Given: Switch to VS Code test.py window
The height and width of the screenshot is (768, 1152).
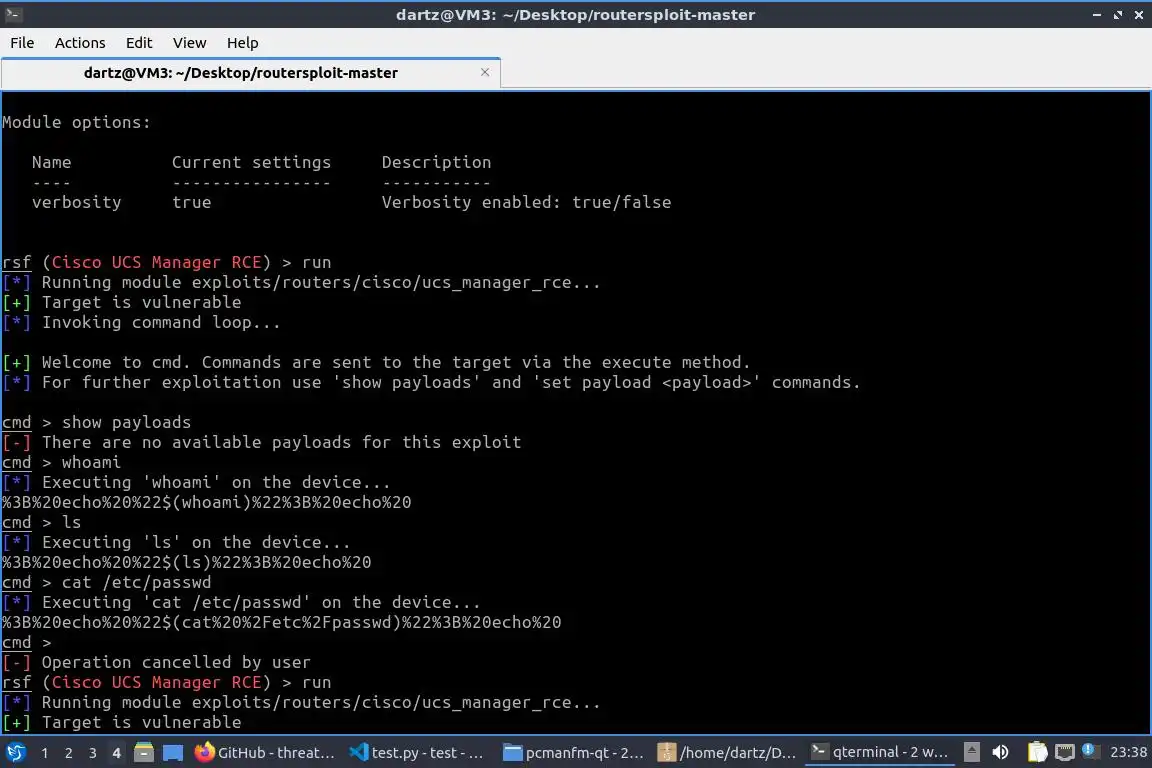Looking at the screenshot, I should click(417, 753).
